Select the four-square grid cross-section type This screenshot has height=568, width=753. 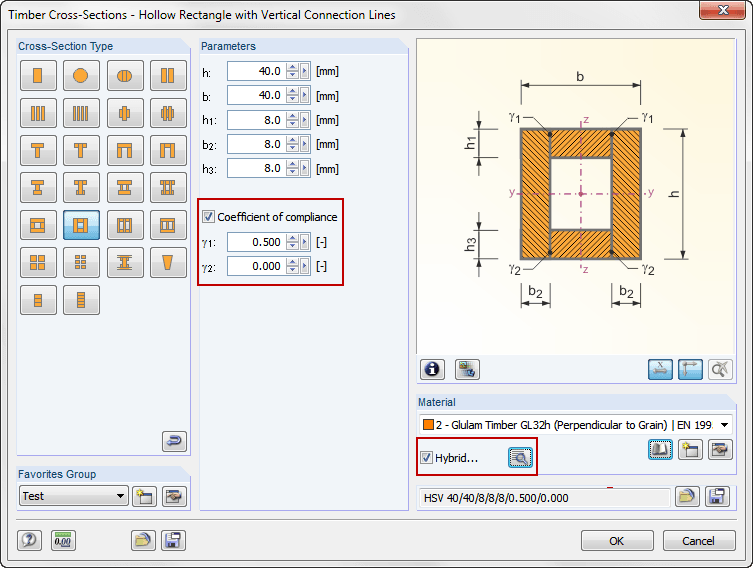[x=38, y=263]
